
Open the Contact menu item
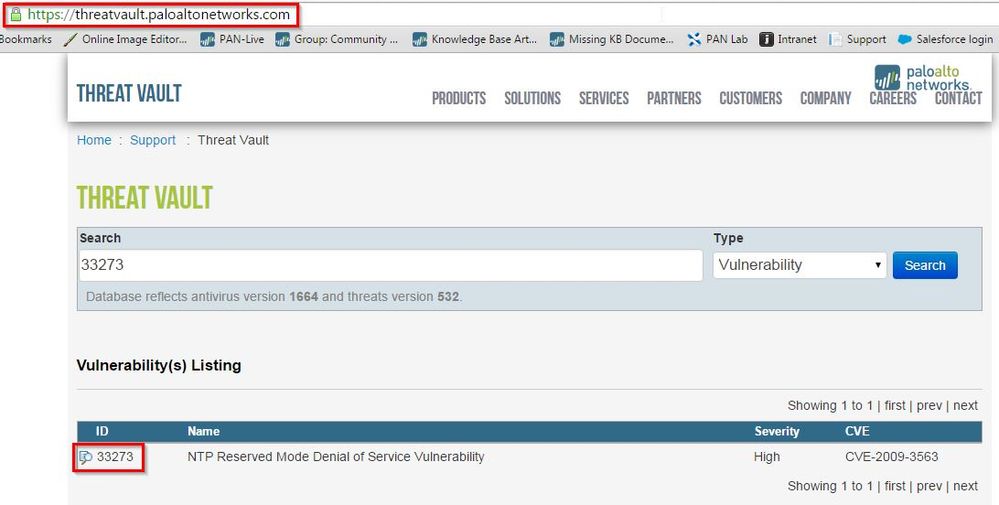click(x=958, y=98)
